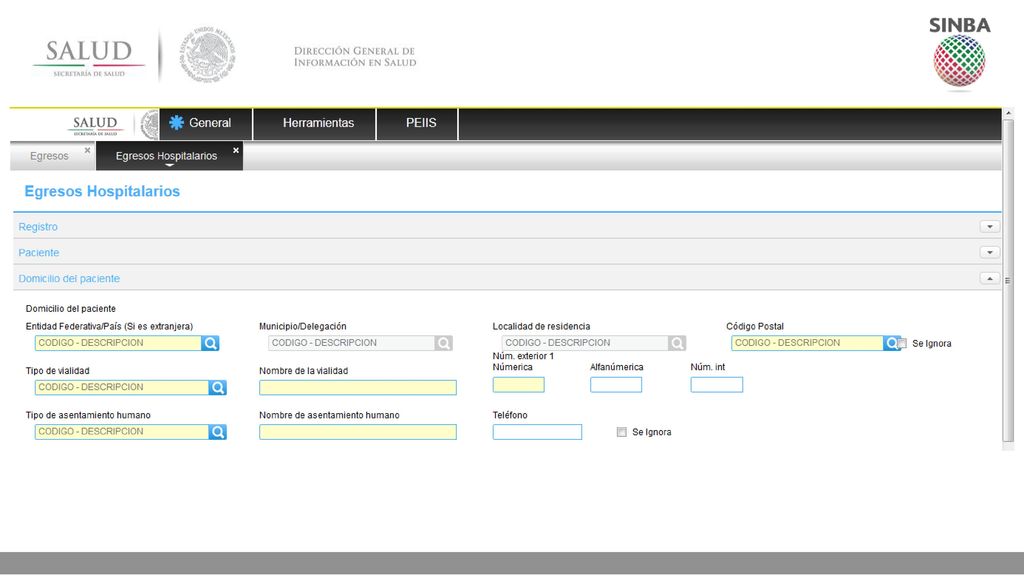Click the Nombre de la vialidad field
Viewport: 1024px width, 576px height.
[x=358, y=388]
